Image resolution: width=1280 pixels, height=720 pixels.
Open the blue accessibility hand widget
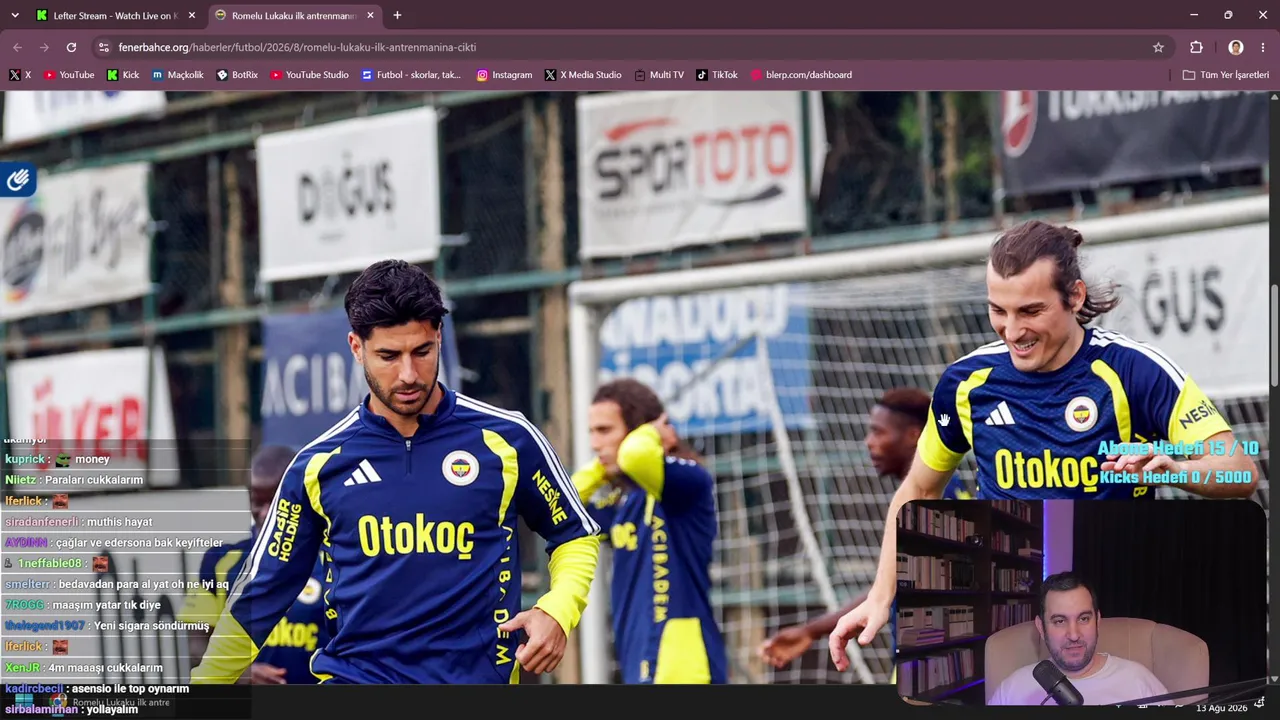click(18, 180)
